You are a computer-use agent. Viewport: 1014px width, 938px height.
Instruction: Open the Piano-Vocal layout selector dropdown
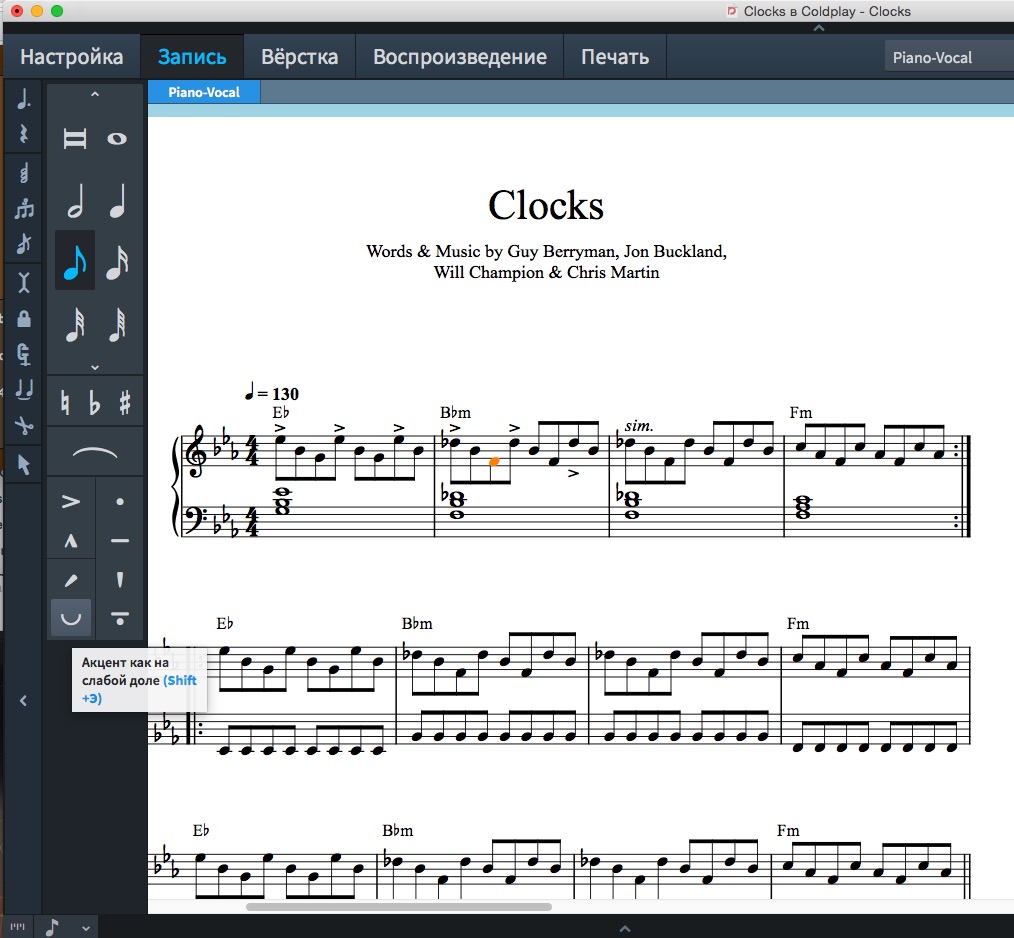click(x=949, y=58)
